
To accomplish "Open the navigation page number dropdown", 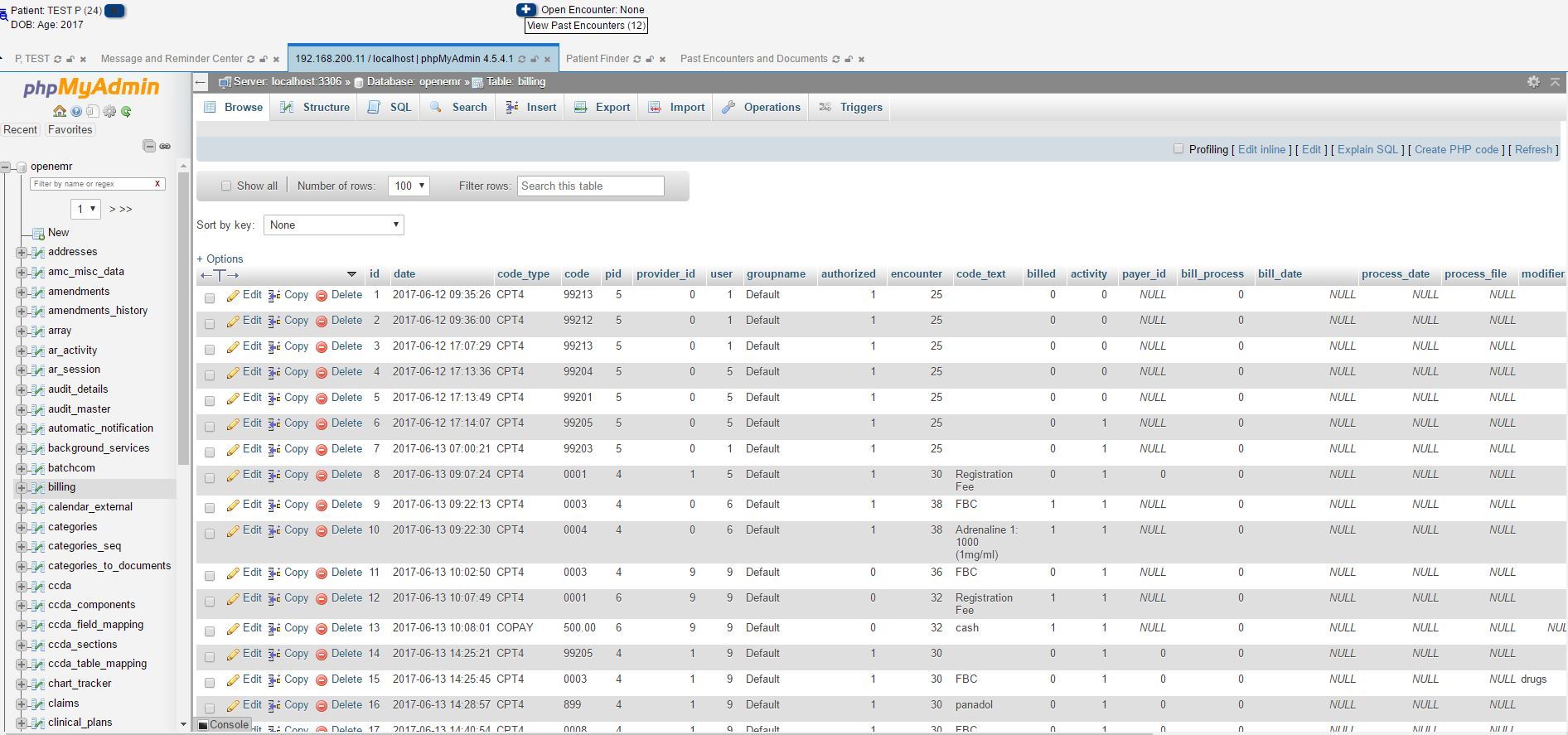I will tap(85, 209).
